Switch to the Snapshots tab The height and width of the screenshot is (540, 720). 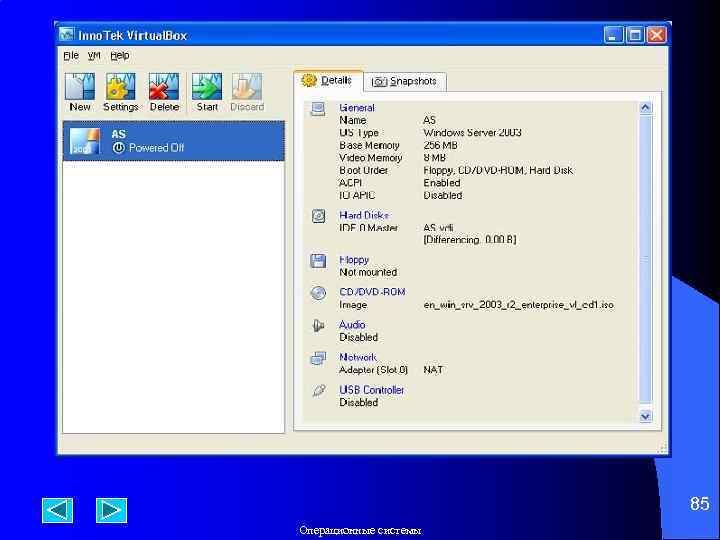pos(405,81)
